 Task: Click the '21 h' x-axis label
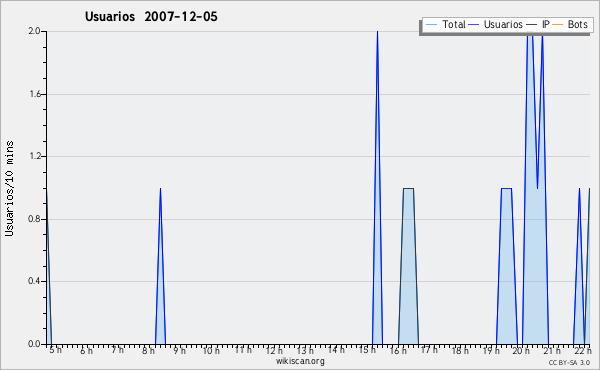pos(553,350)
